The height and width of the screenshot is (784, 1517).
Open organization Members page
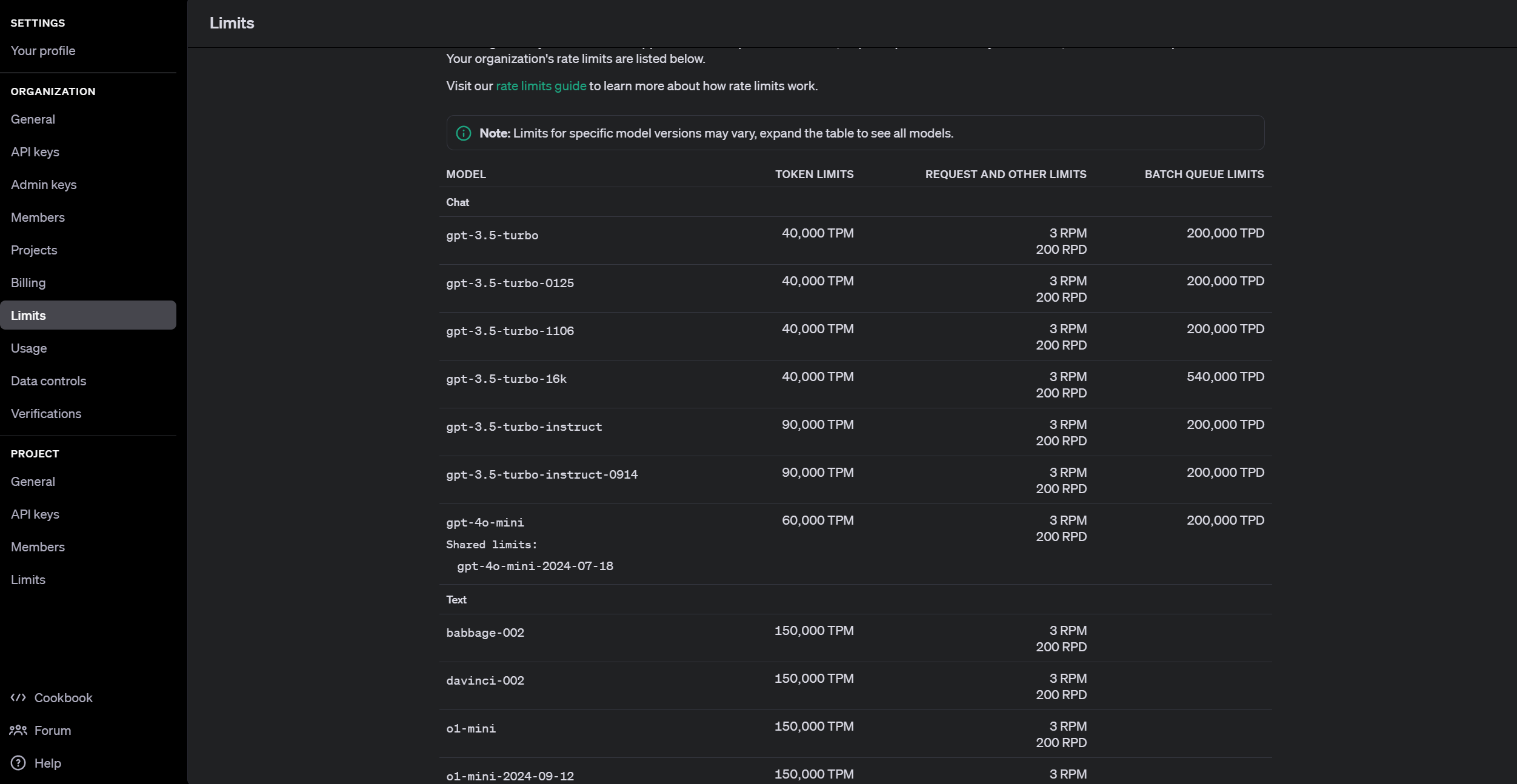pos(38,218)
